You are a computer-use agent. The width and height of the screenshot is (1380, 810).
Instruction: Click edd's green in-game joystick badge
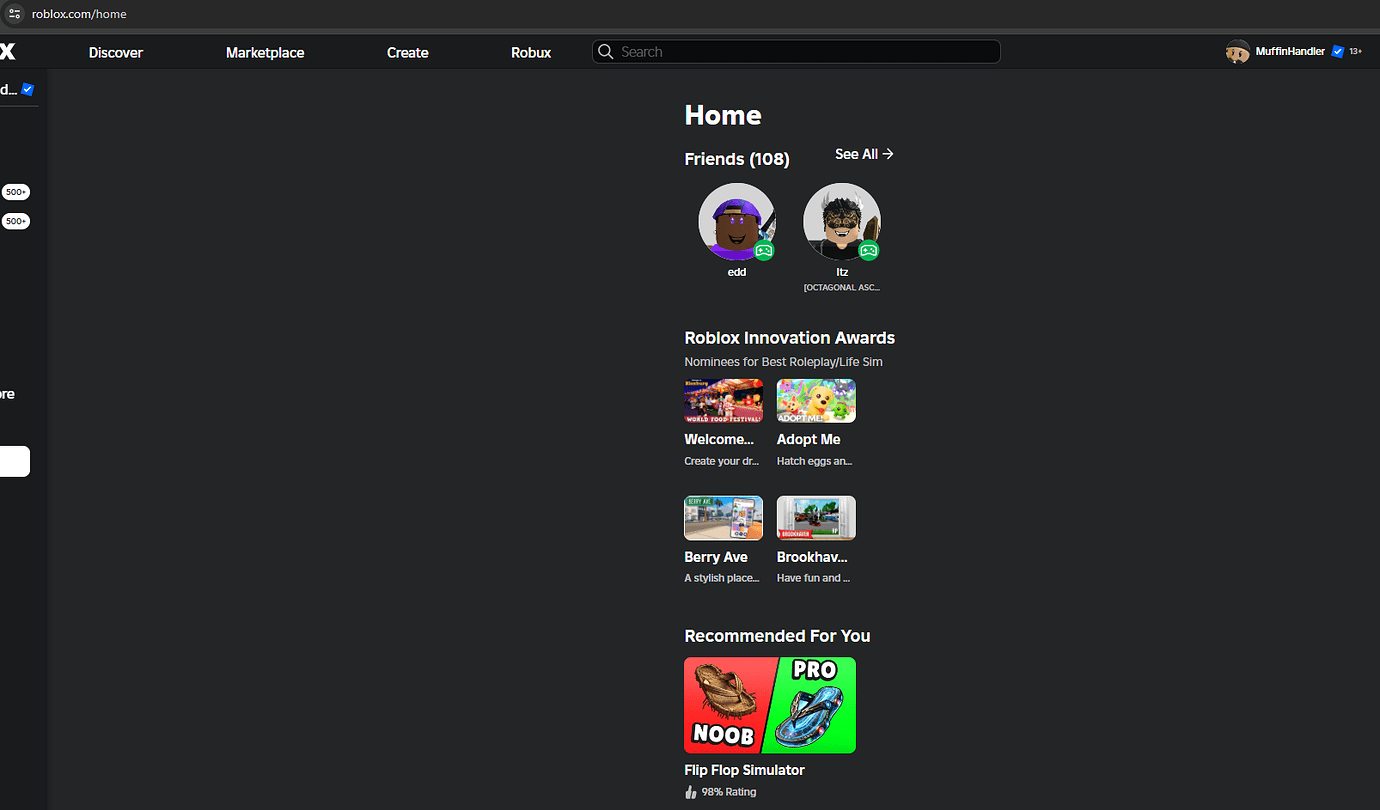click(765, 251)
